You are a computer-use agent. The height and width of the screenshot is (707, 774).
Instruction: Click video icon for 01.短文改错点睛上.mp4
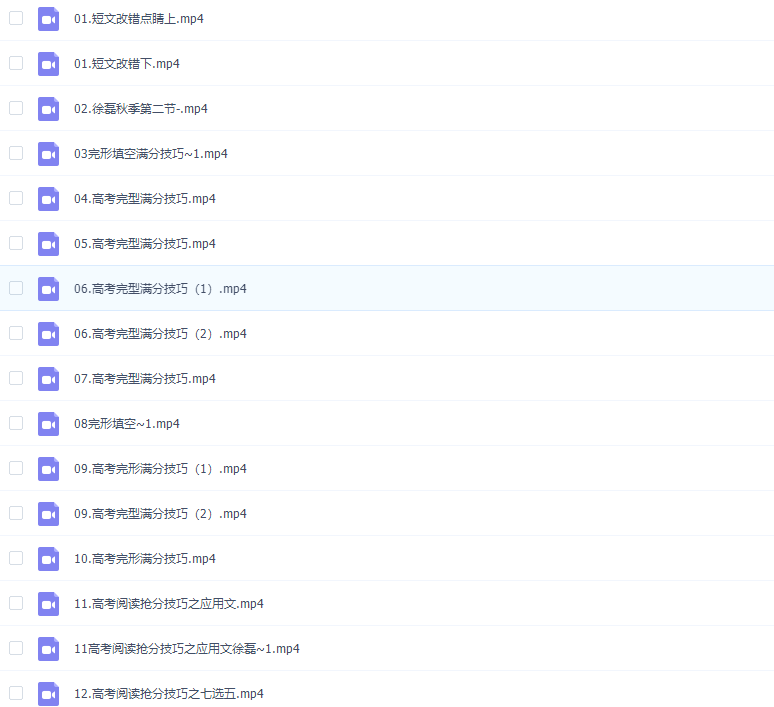pos(48,19)
